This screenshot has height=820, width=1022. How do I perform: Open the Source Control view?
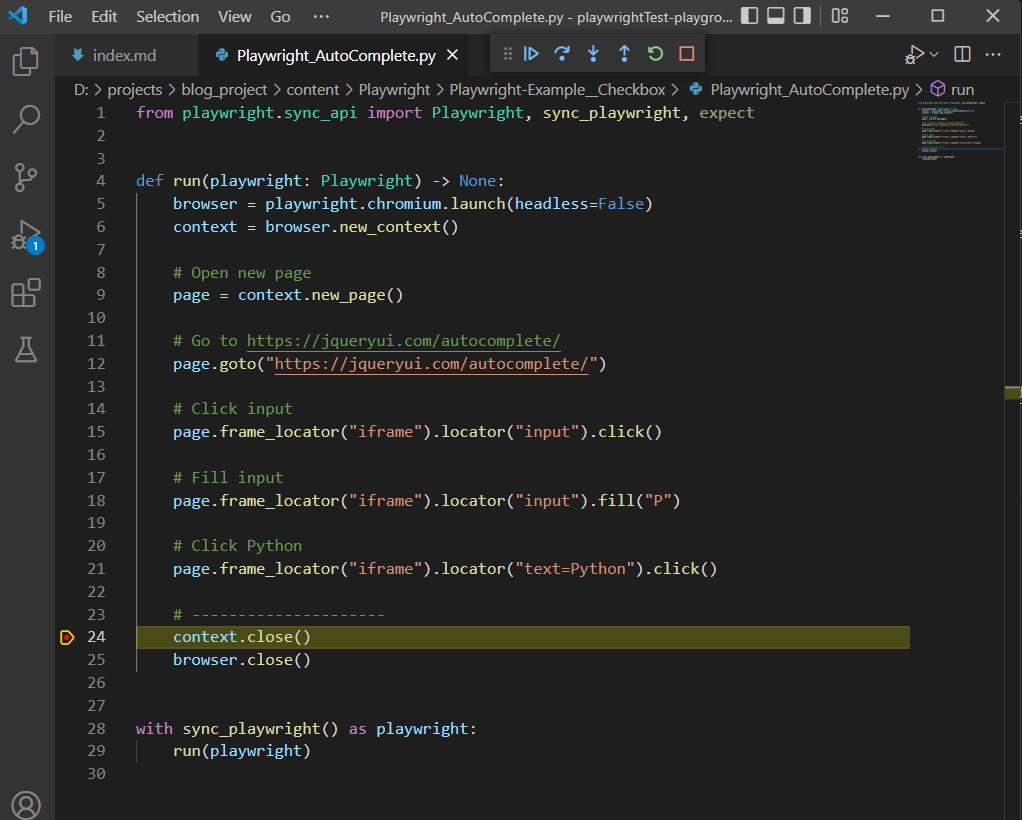point(26,178)
